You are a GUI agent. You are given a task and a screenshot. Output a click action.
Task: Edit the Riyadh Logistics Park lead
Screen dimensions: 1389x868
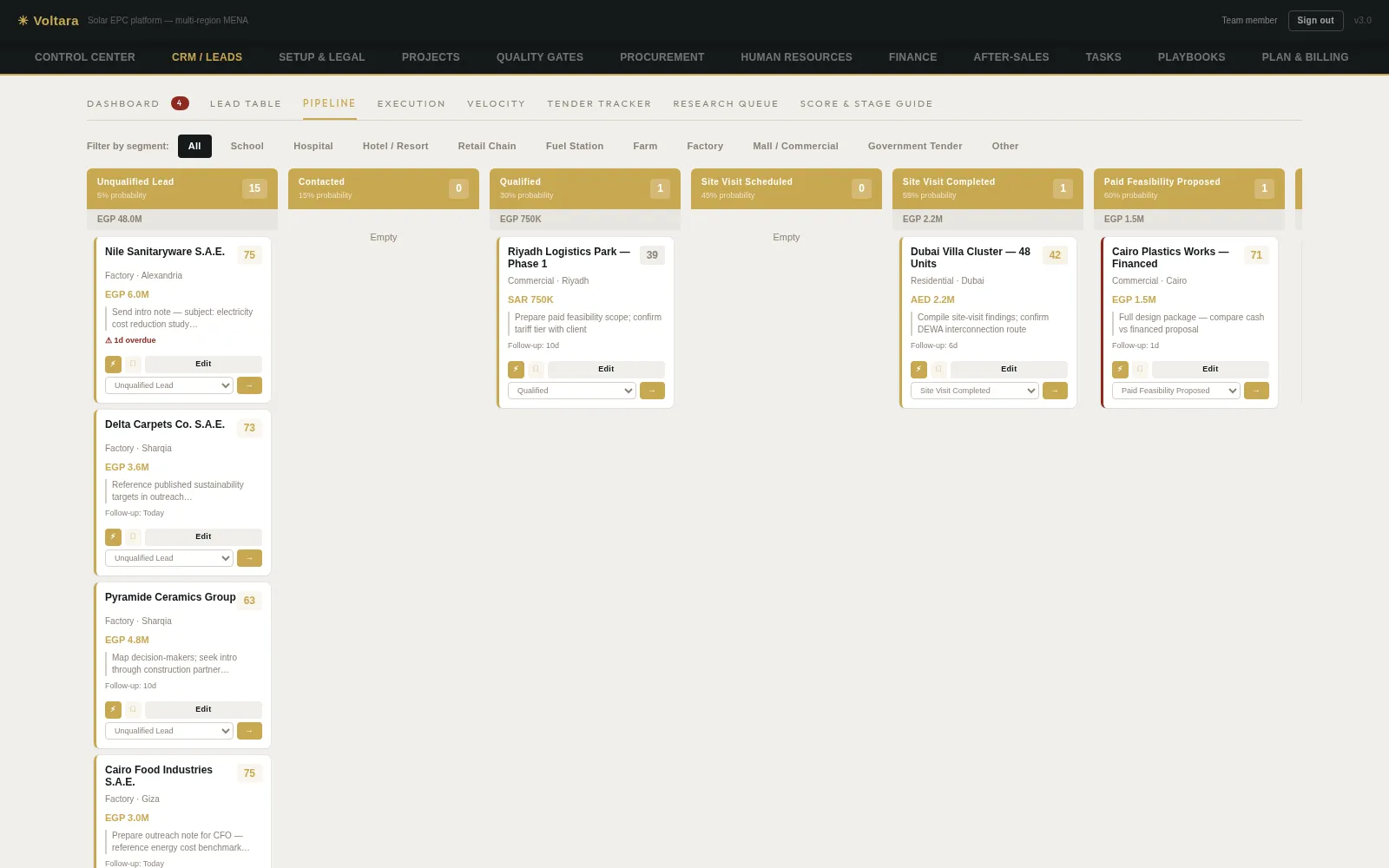pos(606,370)
